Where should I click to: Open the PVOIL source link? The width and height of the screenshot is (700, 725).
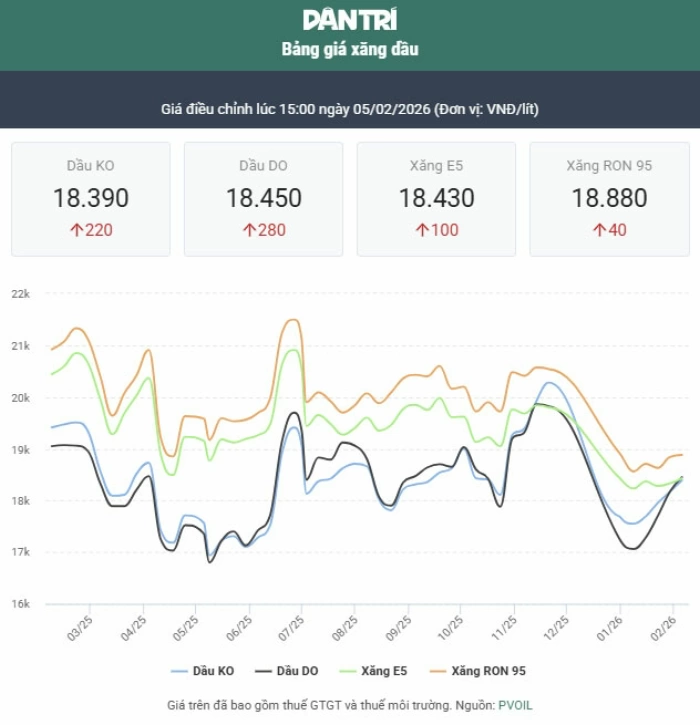pyautogui.click(x=517, y=705)
